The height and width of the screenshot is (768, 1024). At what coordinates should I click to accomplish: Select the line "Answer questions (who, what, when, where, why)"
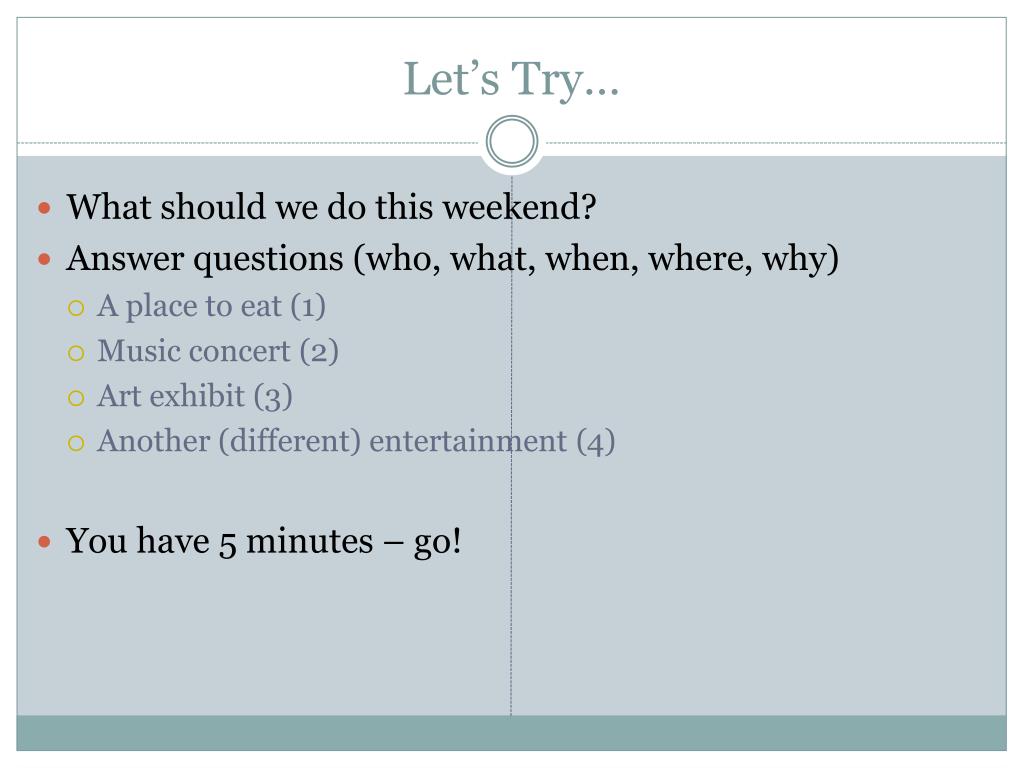[x=453, y=259]
